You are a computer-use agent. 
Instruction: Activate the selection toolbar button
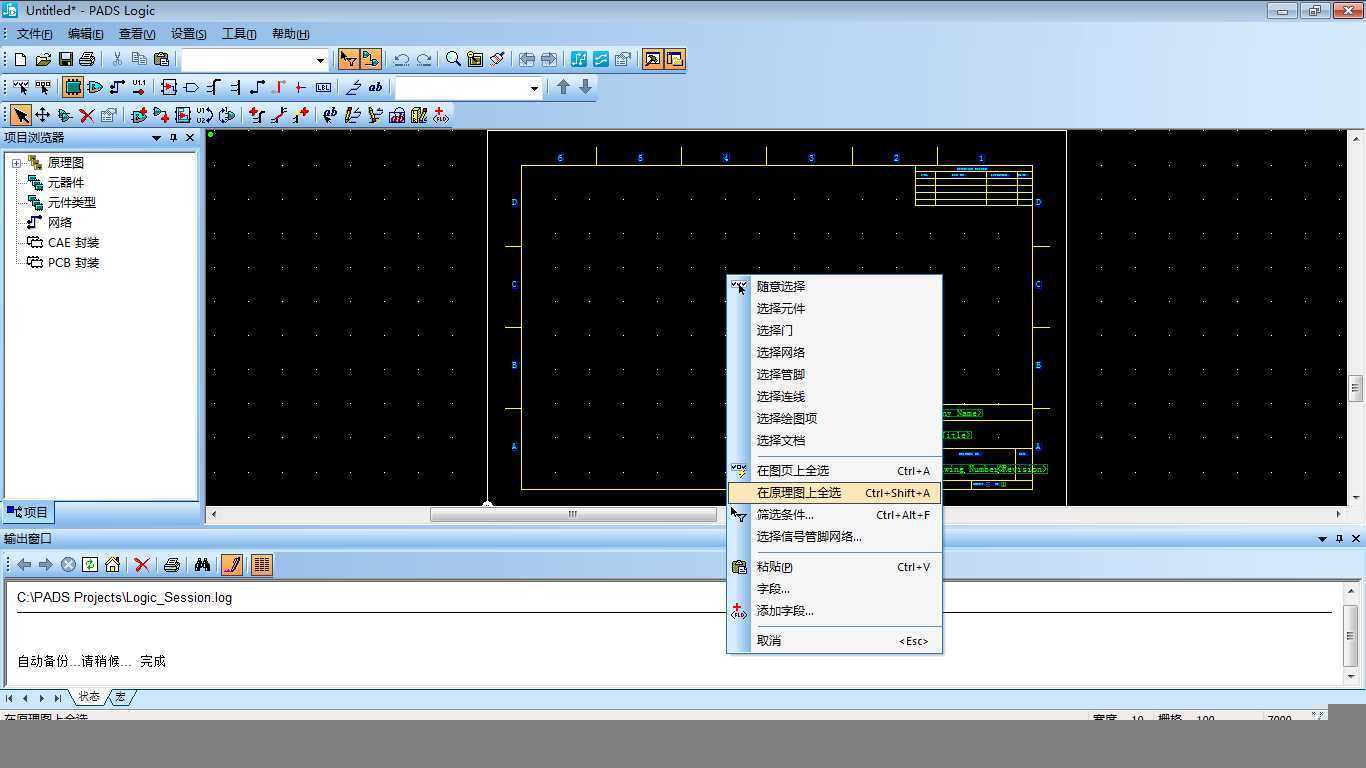[x=348, y=59]
